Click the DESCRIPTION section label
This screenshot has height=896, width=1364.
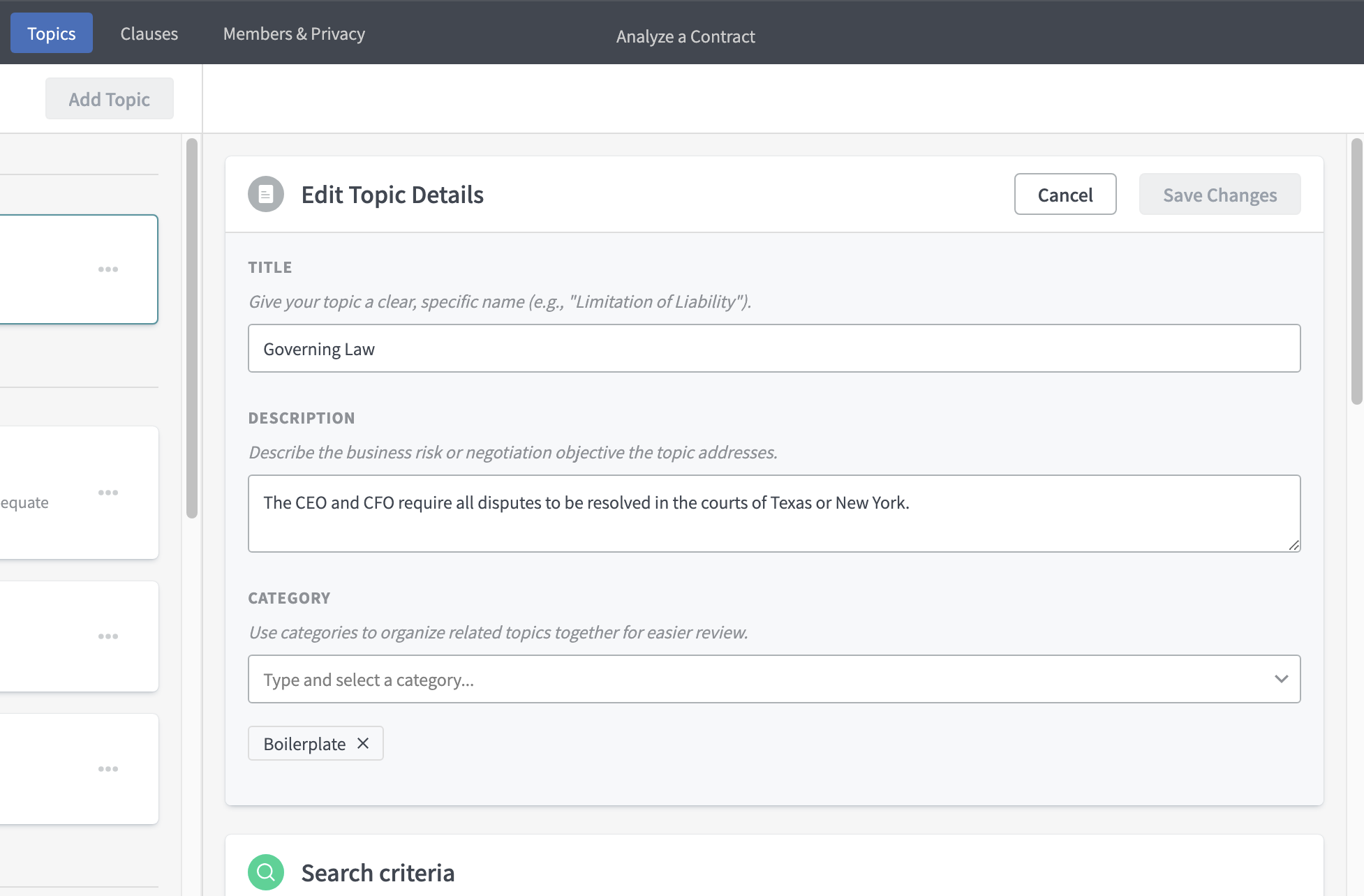[302, 418]
